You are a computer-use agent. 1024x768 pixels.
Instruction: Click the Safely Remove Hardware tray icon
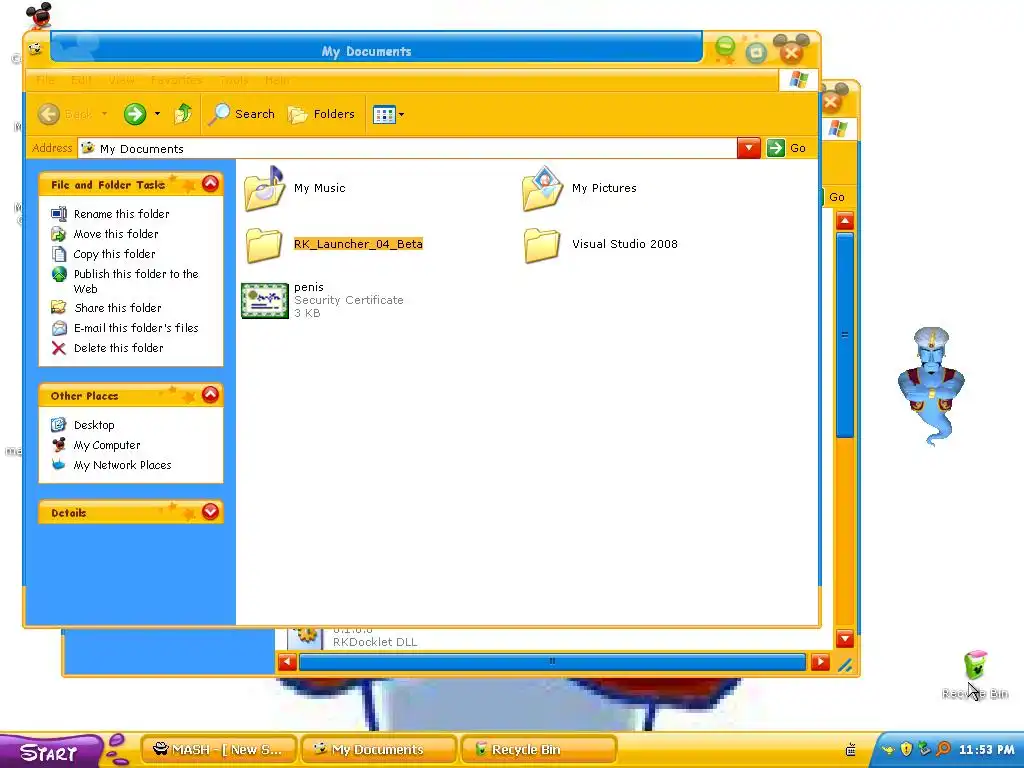click(x=924, y=749)
